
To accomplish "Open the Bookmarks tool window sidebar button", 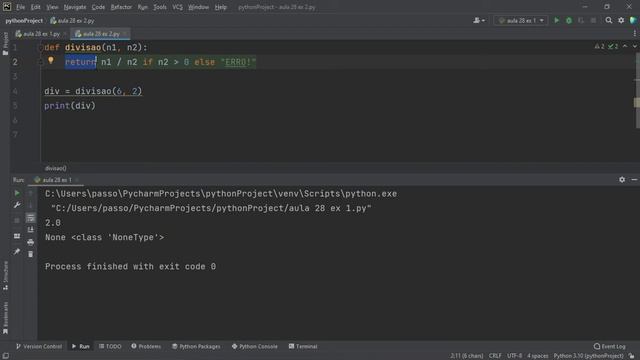I will tap(5, 318).
